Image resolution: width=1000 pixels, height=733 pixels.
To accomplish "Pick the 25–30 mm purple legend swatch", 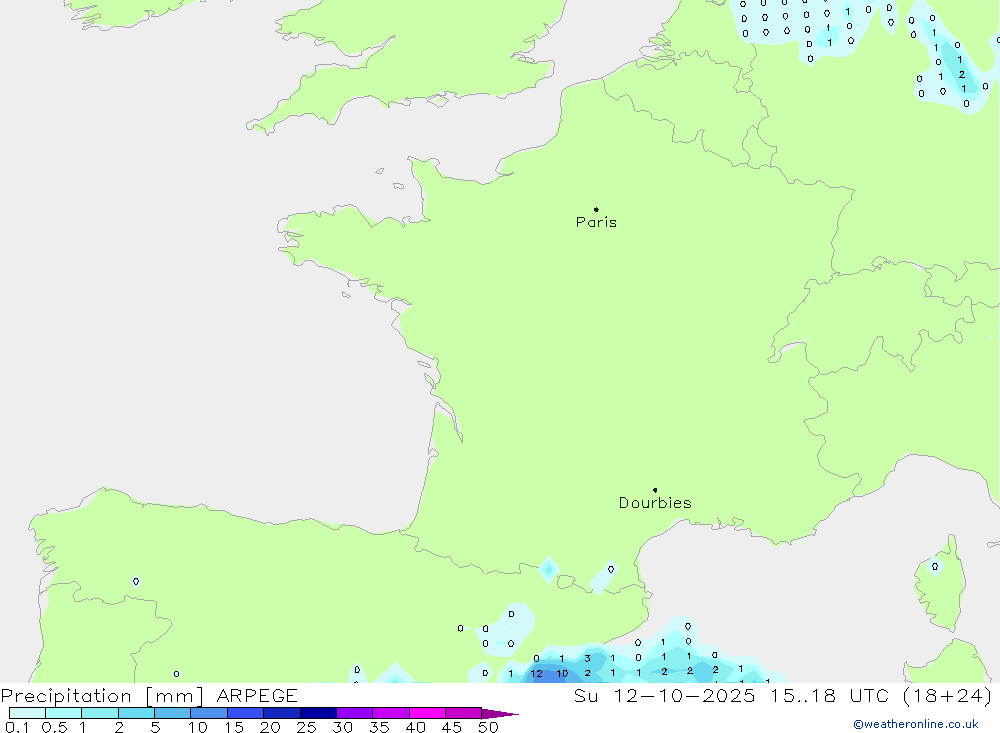I will pyautogui.click(x=318, y=713).
